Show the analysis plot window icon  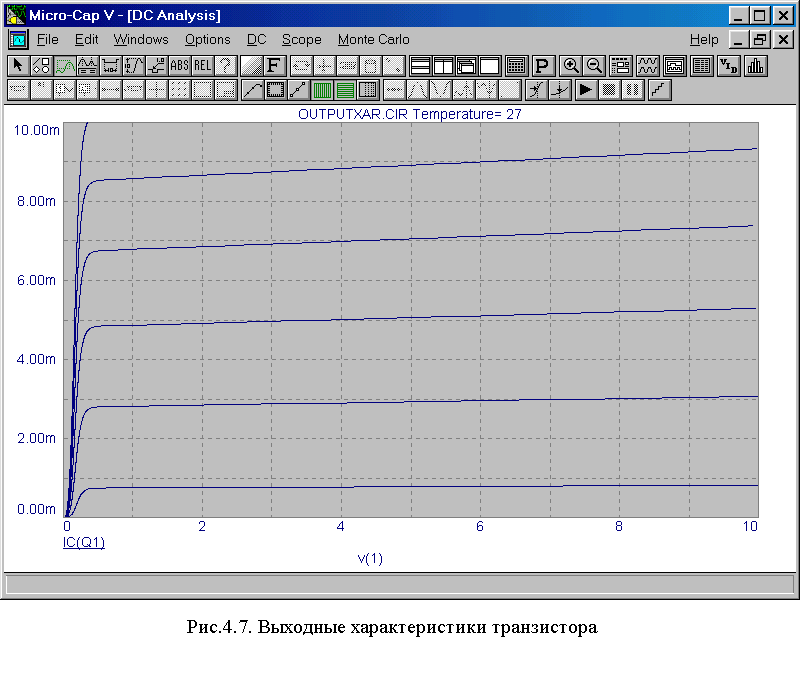coord(675,66)
